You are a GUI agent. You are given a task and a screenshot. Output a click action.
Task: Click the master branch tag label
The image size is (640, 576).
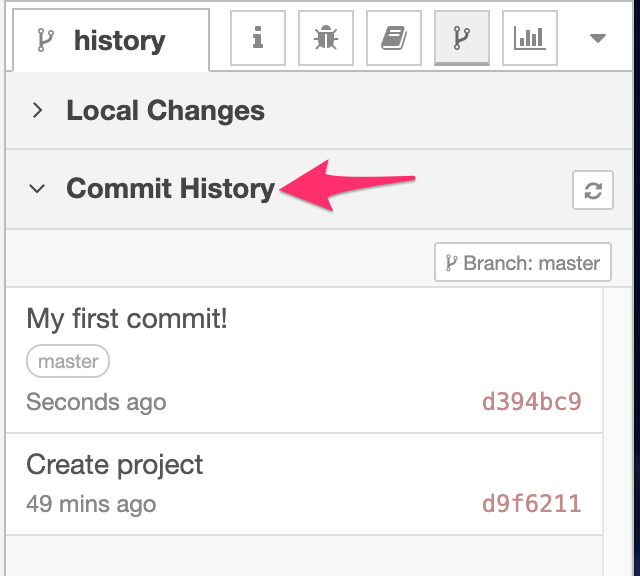pyautogui.click(x=68, y=362)
